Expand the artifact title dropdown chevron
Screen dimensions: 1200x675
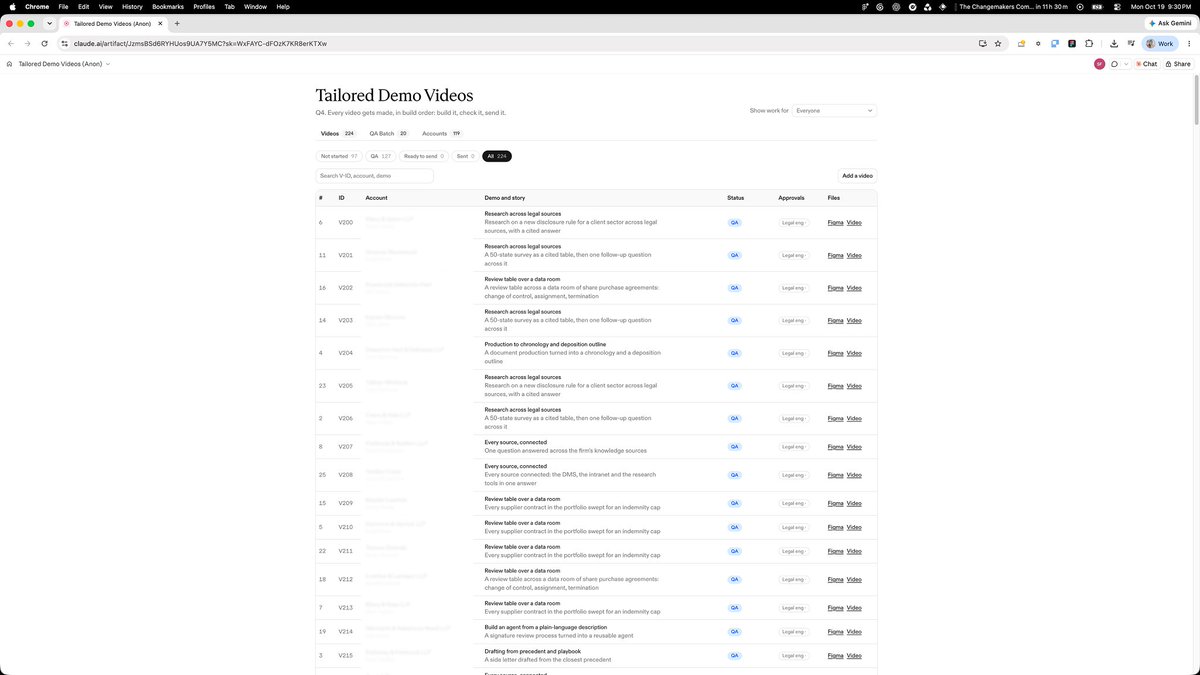[108, 64]
